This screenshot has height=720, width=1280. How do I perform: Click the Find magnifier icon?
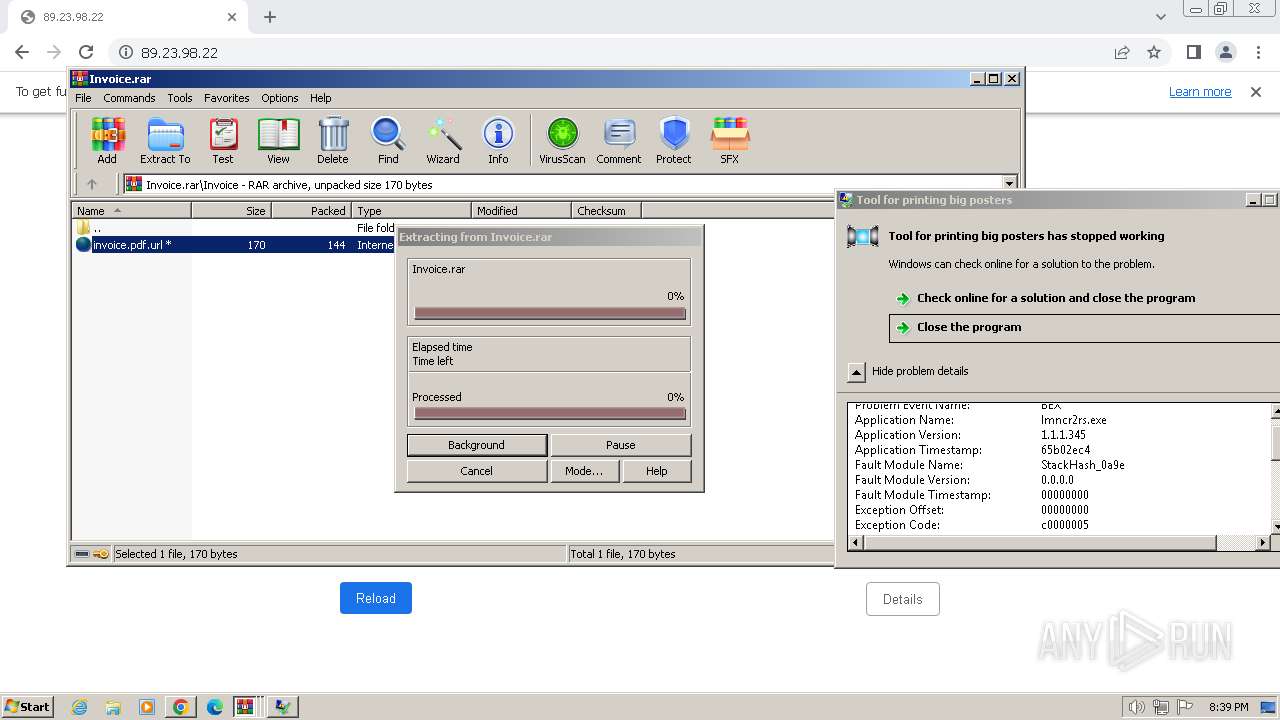coord(388,140)
